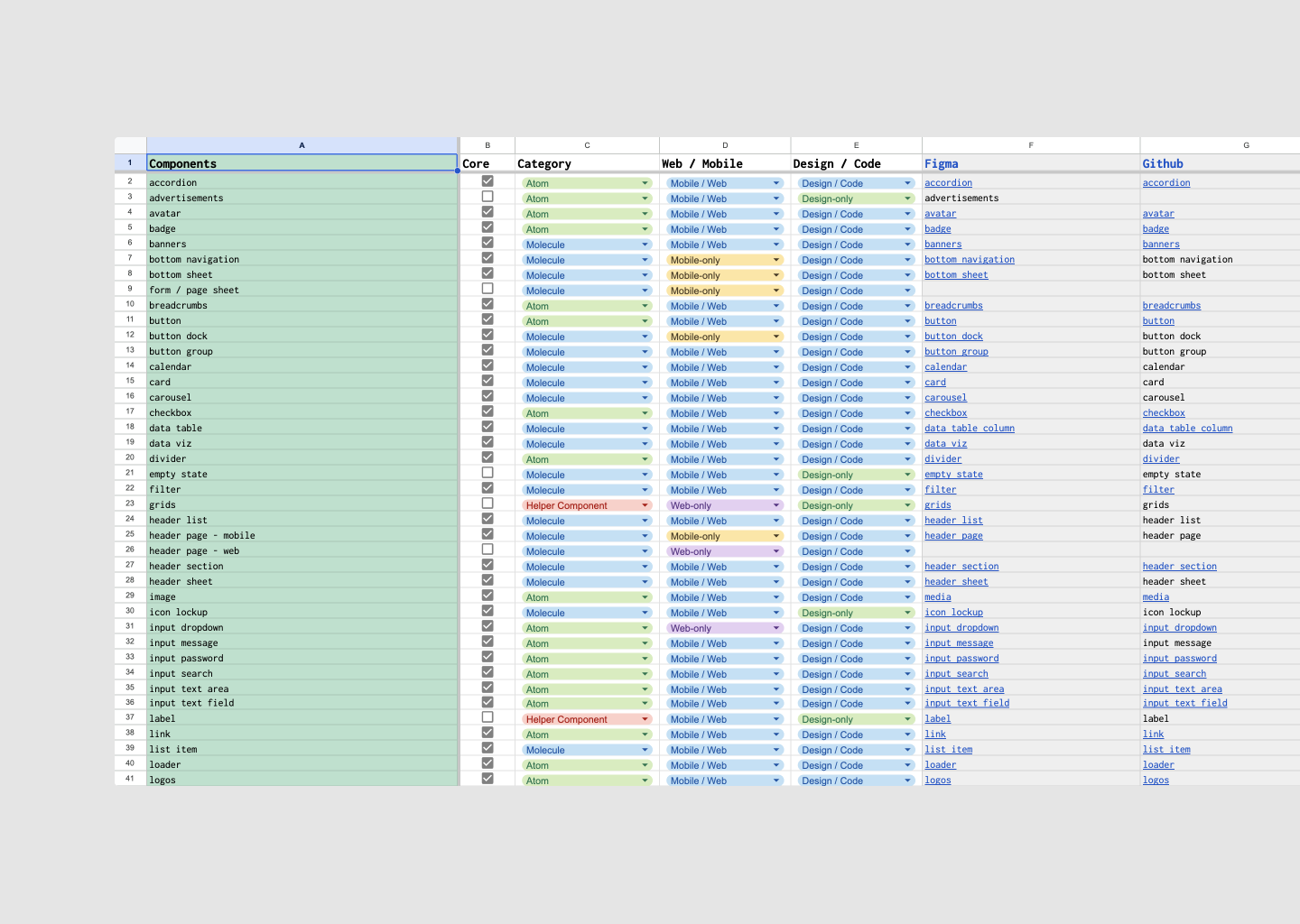The height and width of the screenshot is (924, 1300).
Task: Check the Core box for advertisements
Action: click(487, 197)
